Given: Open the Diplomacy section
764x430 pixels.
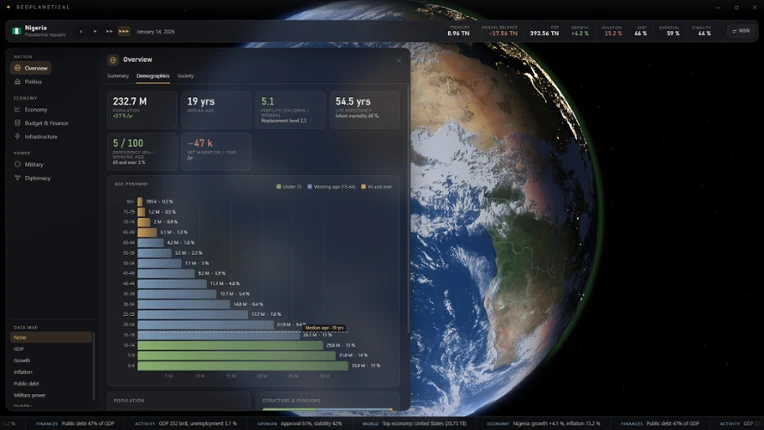Looking at the screenshot, I should [x=38, y=178].
